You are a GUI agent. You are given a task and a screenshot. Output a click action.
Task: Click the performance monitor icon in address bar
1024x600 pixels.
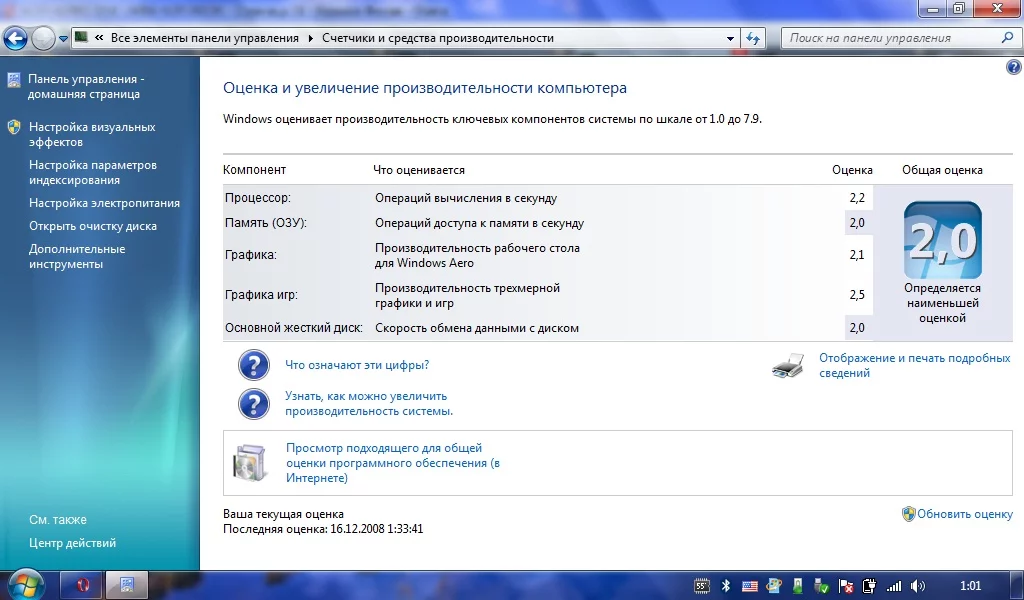point(81,37)
